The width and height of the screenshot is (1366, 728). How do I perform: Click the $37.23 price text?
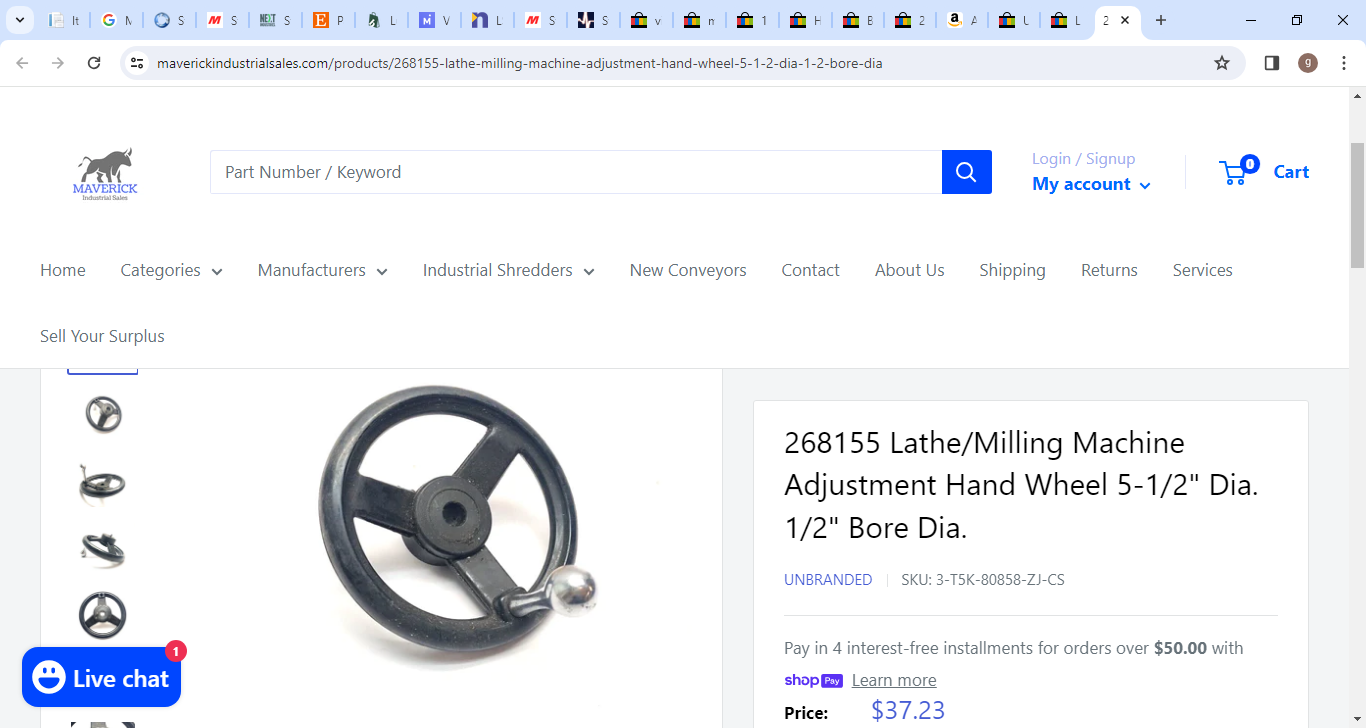pos(908,710)
